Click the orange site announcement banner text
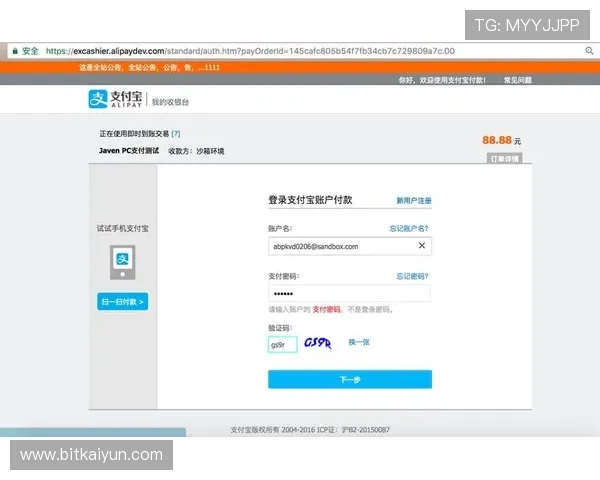The width and height of the screenshot is (600, 480). click(x=150, y=68)
